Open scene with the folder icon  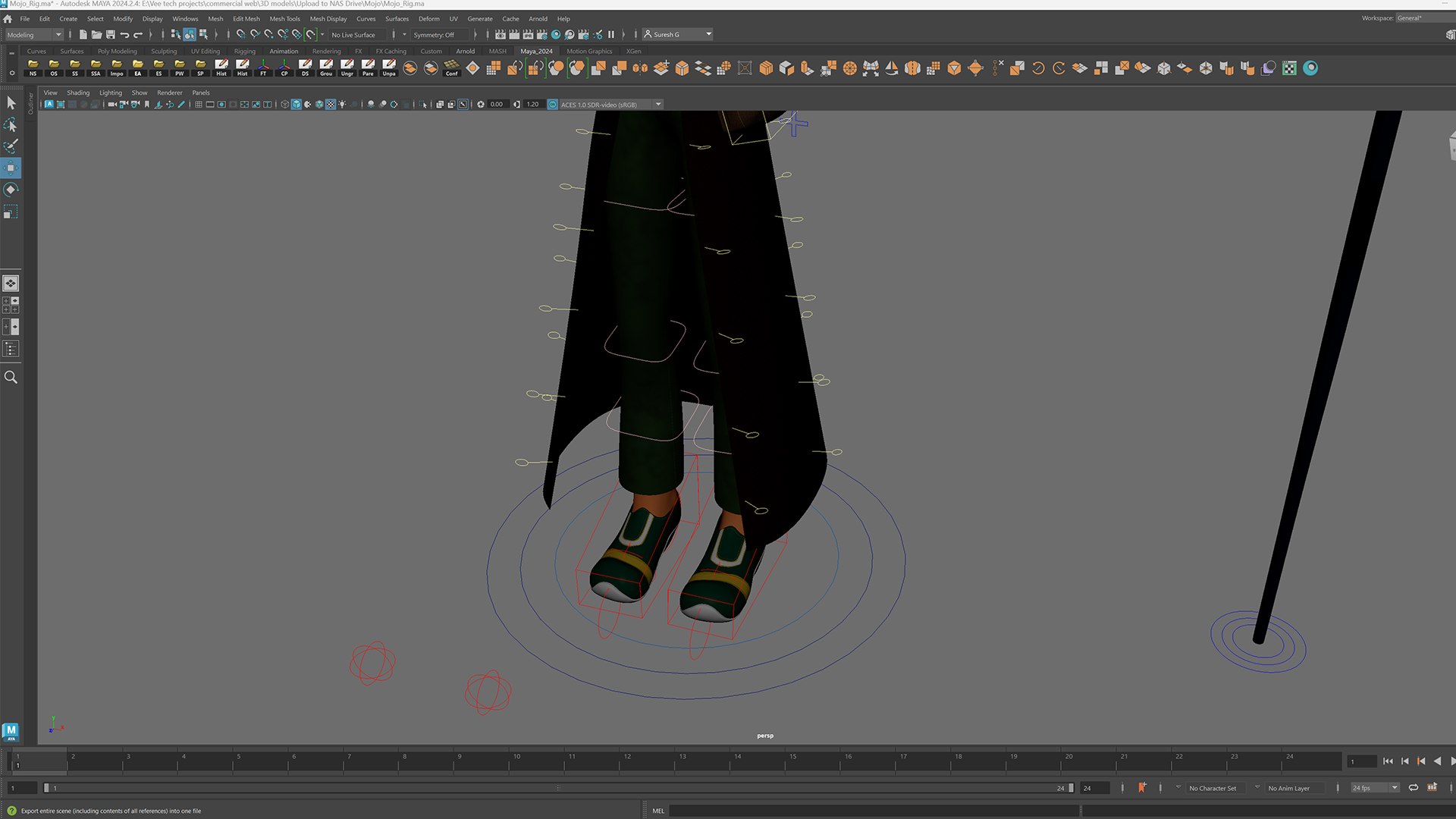pyautogui.click(x=96, y=34)
